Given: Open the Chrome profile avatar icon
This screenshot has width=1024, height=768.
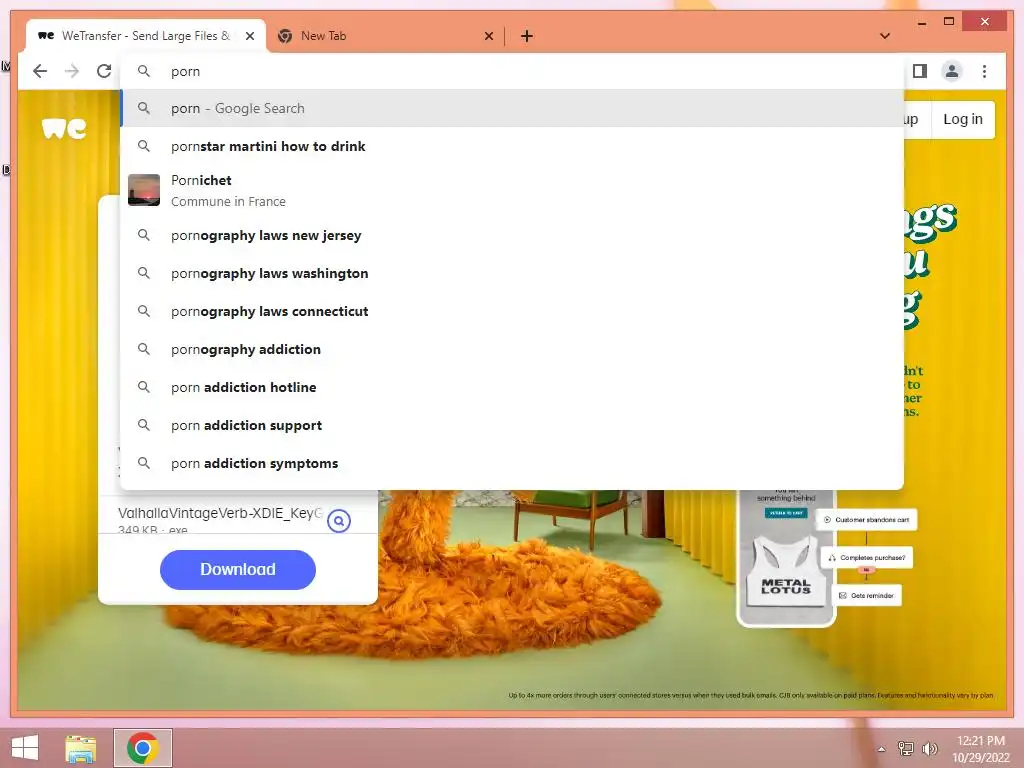Looking at the screenshot, I should [x=952, y=71].
